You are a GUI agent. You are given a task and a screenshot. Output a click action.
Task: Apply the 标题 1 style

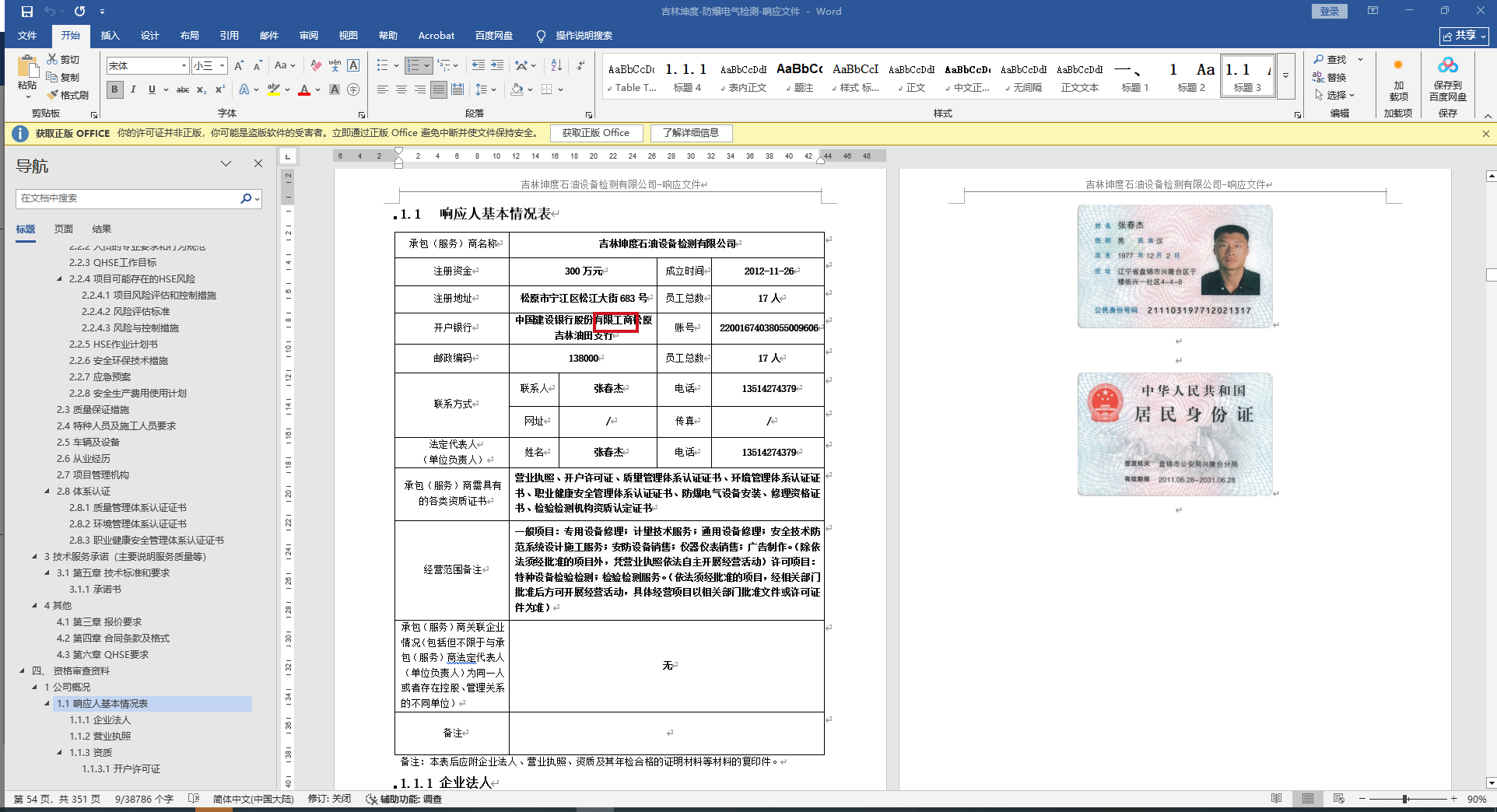coord(1135,76)
